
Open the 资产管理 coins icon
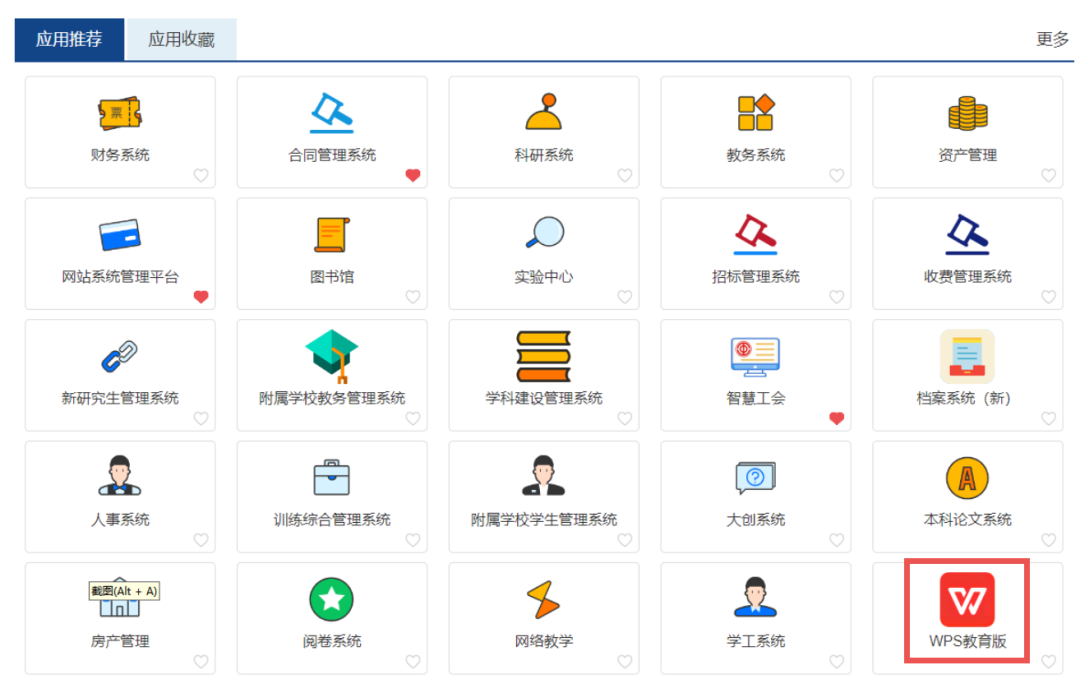pyautogui.click(x=968, y=114)
